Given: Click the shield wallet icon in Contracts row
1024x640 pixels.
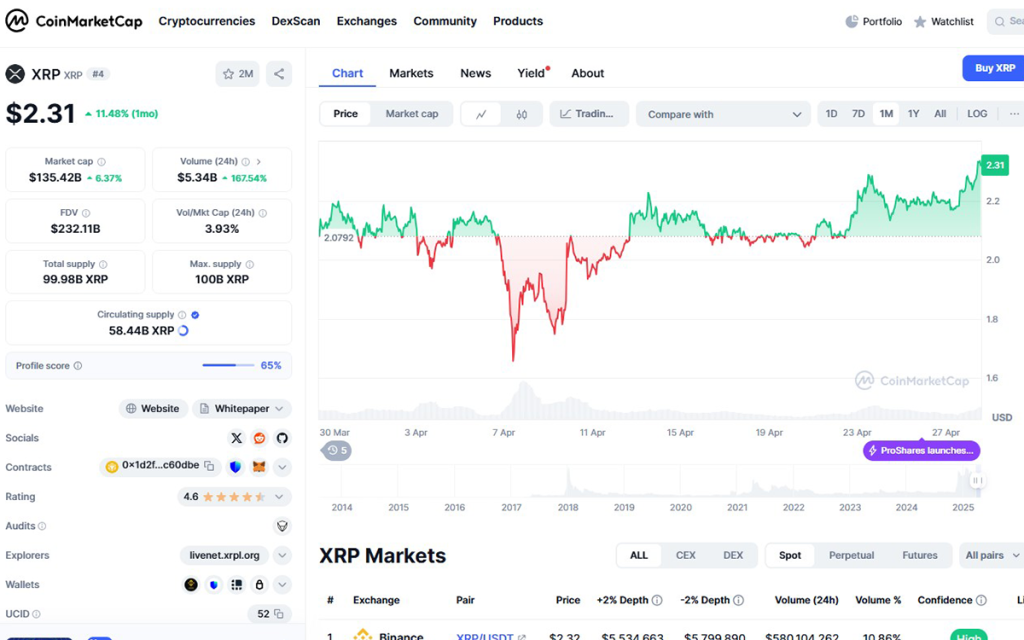Looking at the screenshot, I should coord(236,467).
